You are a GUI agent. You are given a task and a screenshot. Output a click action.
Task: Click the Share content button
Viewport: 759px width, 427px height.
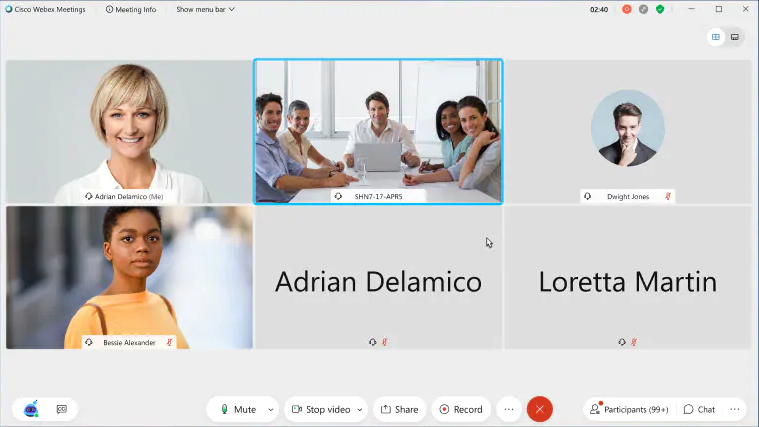click(399, 410)
